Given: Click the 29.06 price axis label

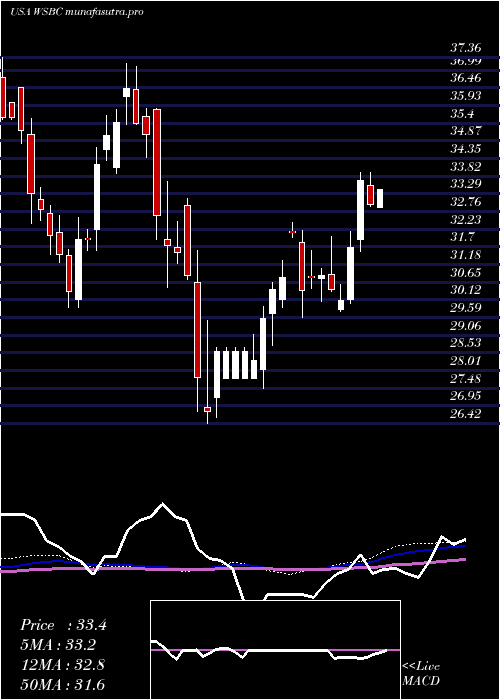Looking at the screenshot, I should [x=466, y=325].
